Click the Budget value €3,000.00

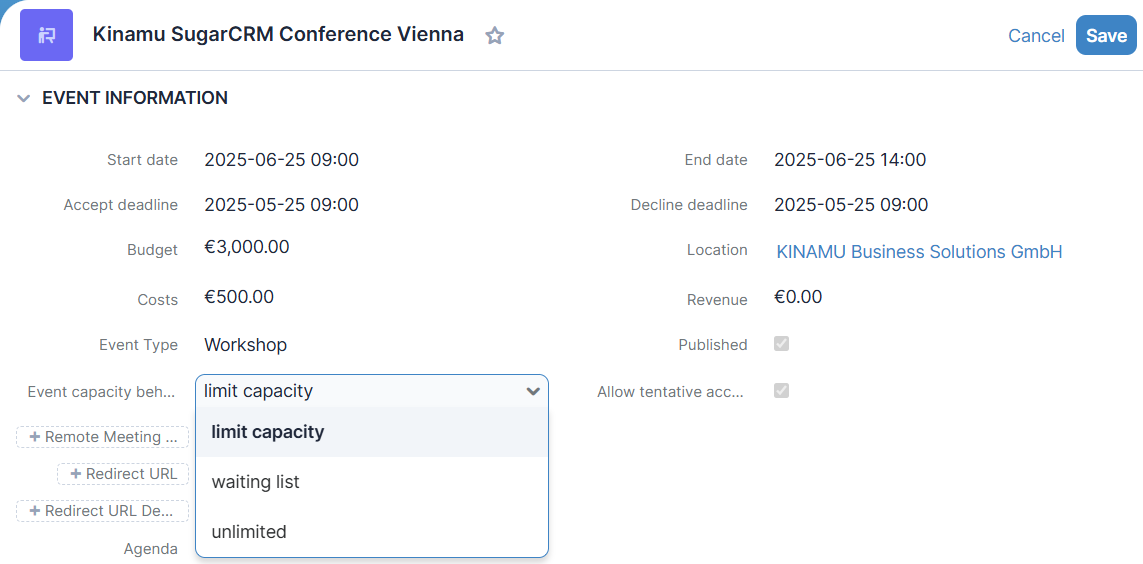[247, 247]
